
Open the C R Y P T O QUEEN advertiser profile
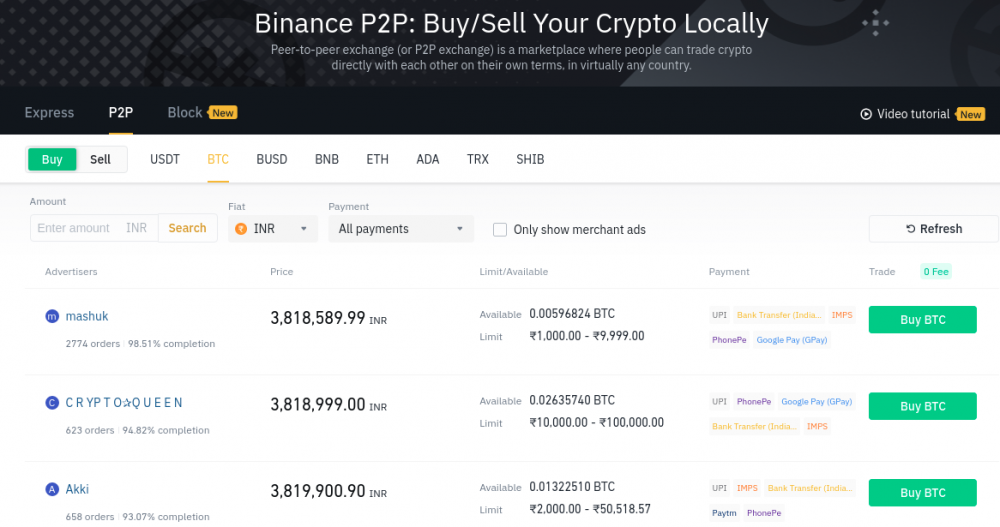click(x=124, y=403)
